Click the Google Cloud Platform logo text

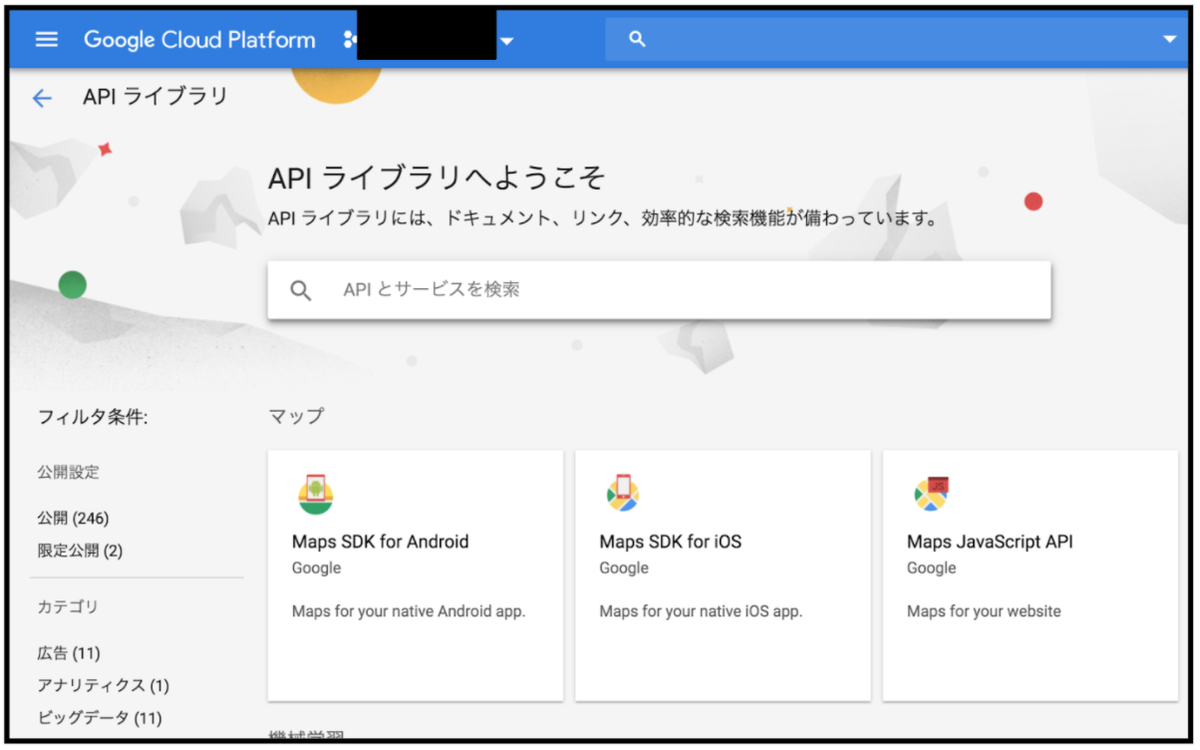coord(199,40)
